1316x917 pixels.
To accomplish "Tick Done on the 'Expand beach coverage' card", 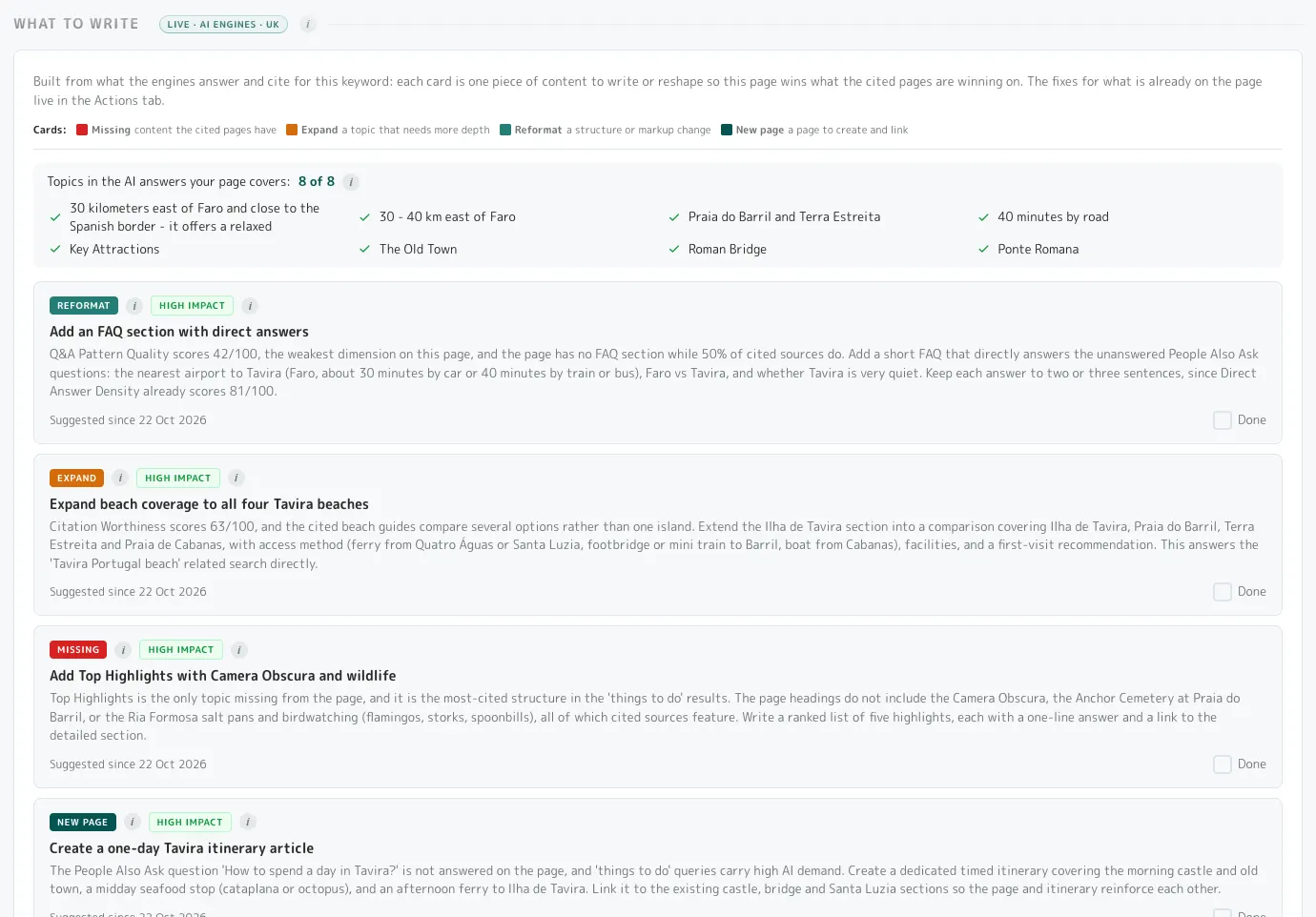I will [x=1223, y=592].
